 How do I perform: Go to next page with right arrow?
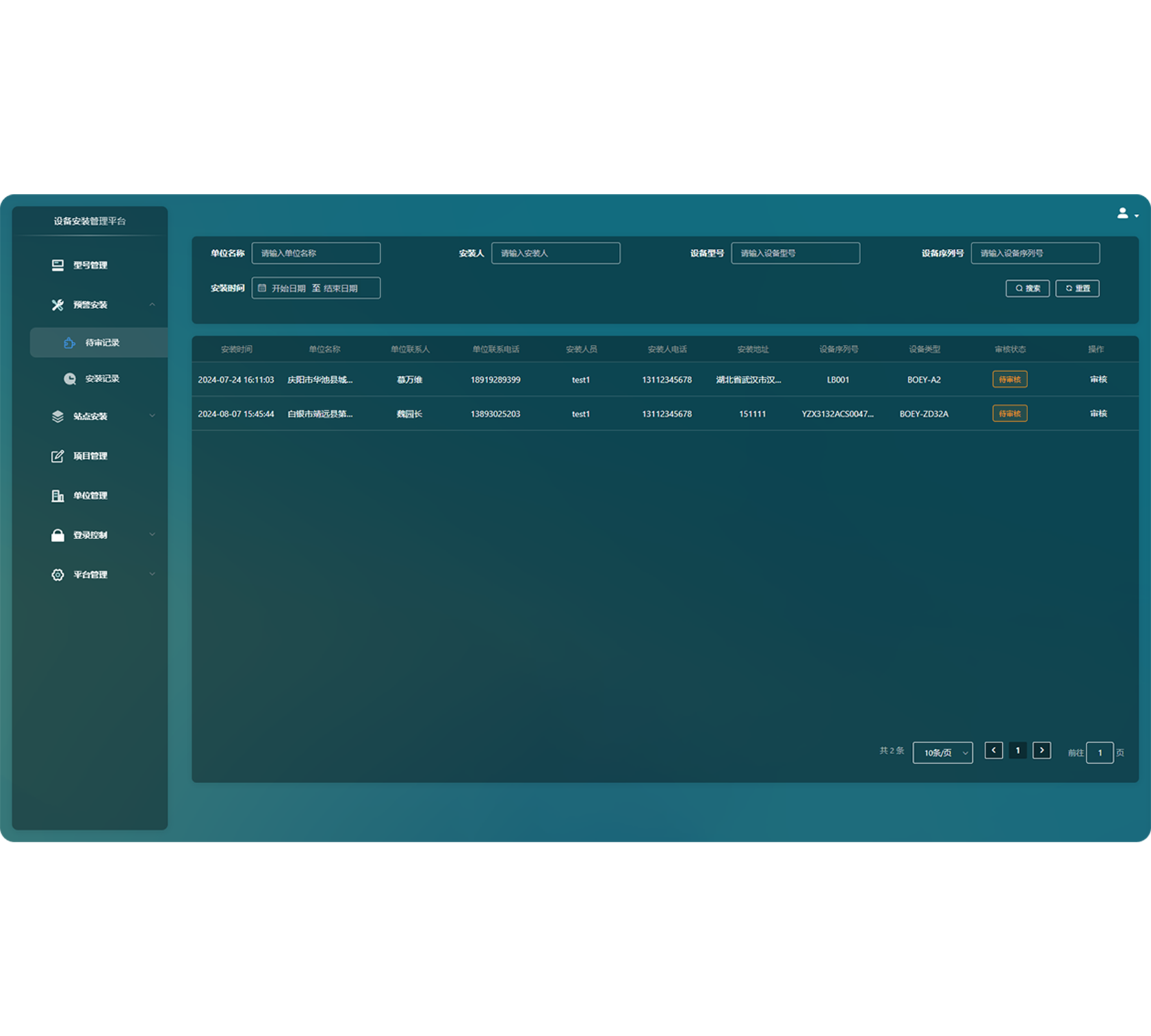[x=1041, y=751]
